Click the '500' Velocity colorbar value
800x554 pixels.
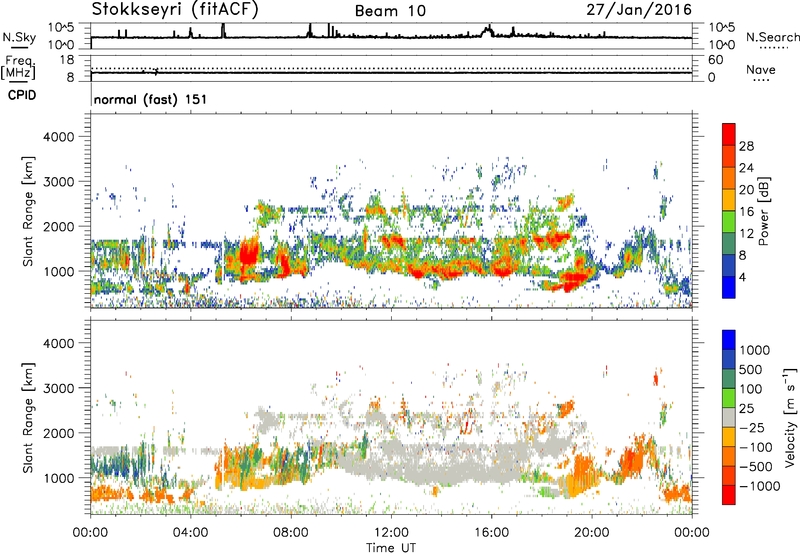(751, 369)
